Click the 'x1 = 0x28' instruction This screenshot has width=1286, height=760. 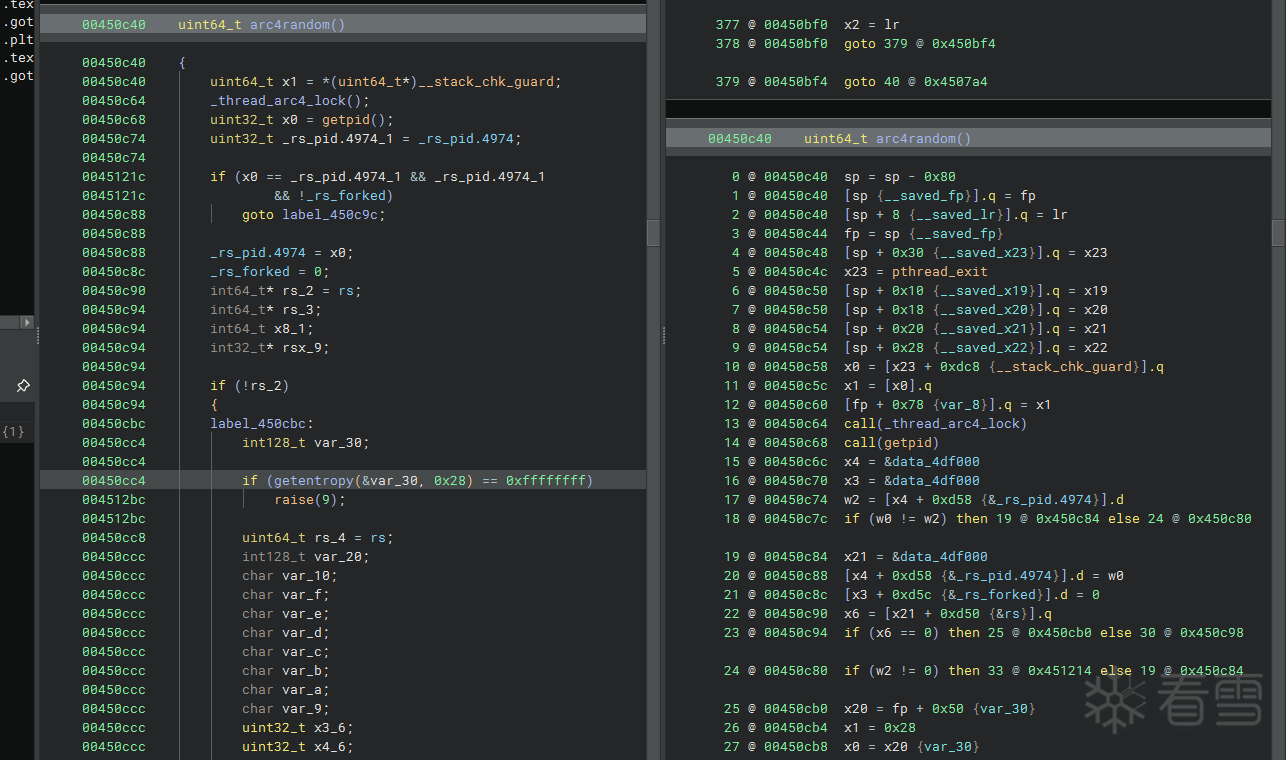pyautogui.click(x=880, y=728)
